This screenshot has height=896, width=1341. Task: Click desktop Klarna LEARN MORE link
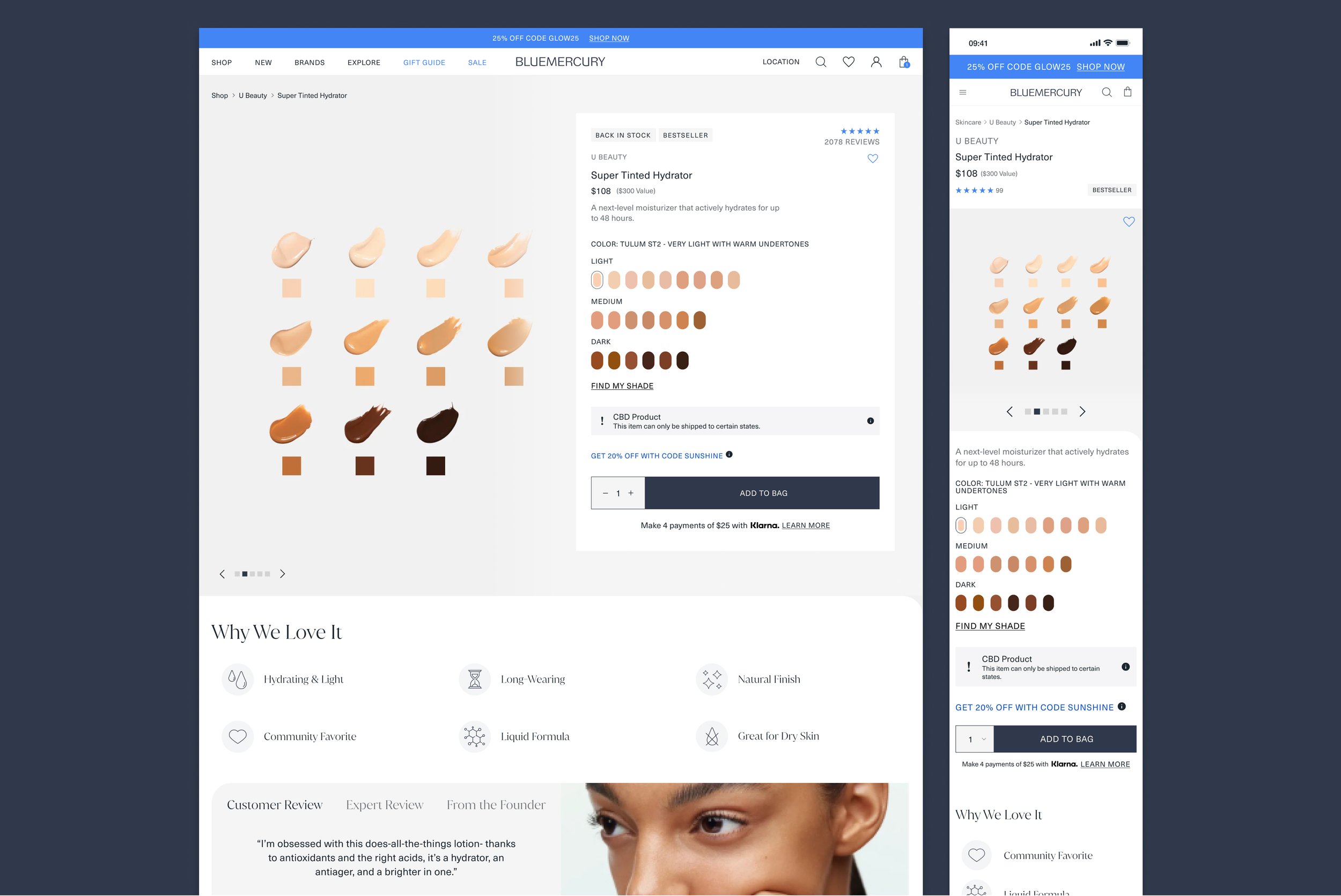coord(805,525)
